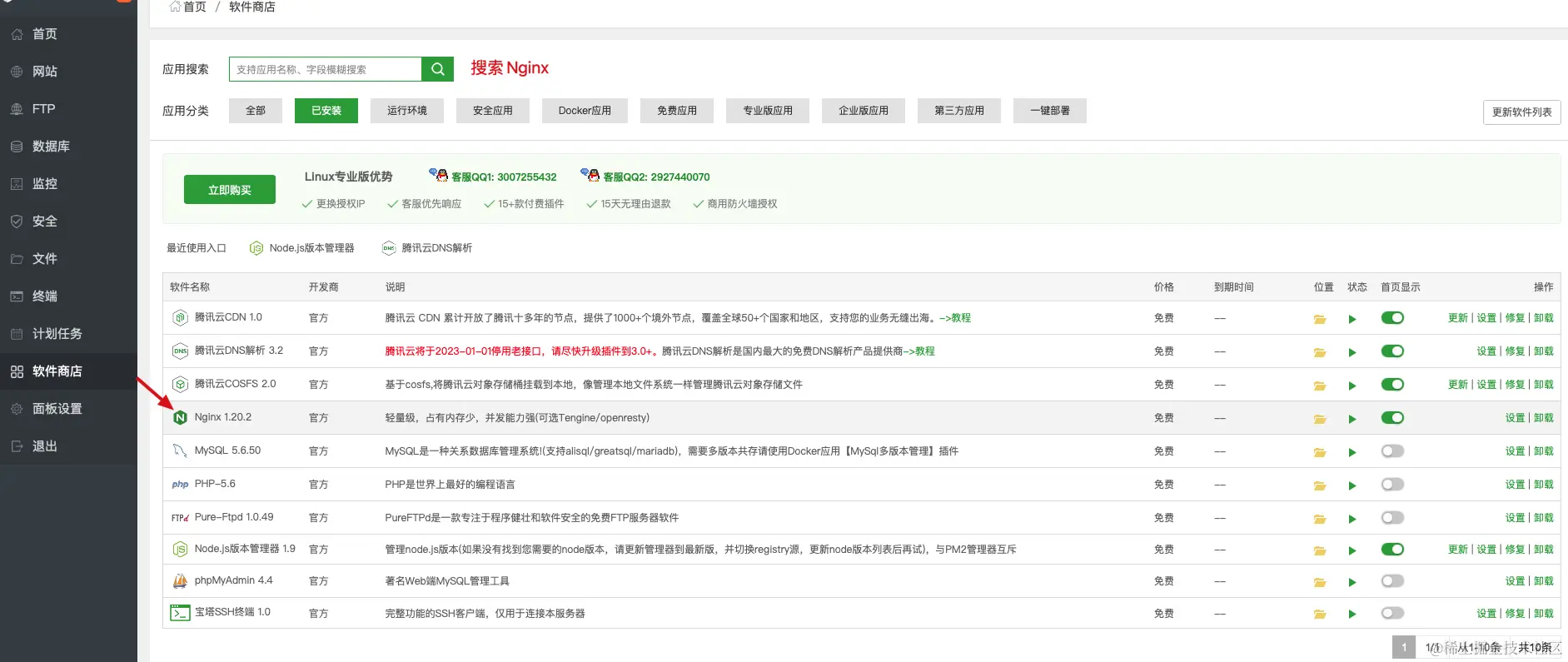Open folder location for 腾讯云DNS解析 3.2
Viewport: 1568px width, 662px height.
[1320, 352]
